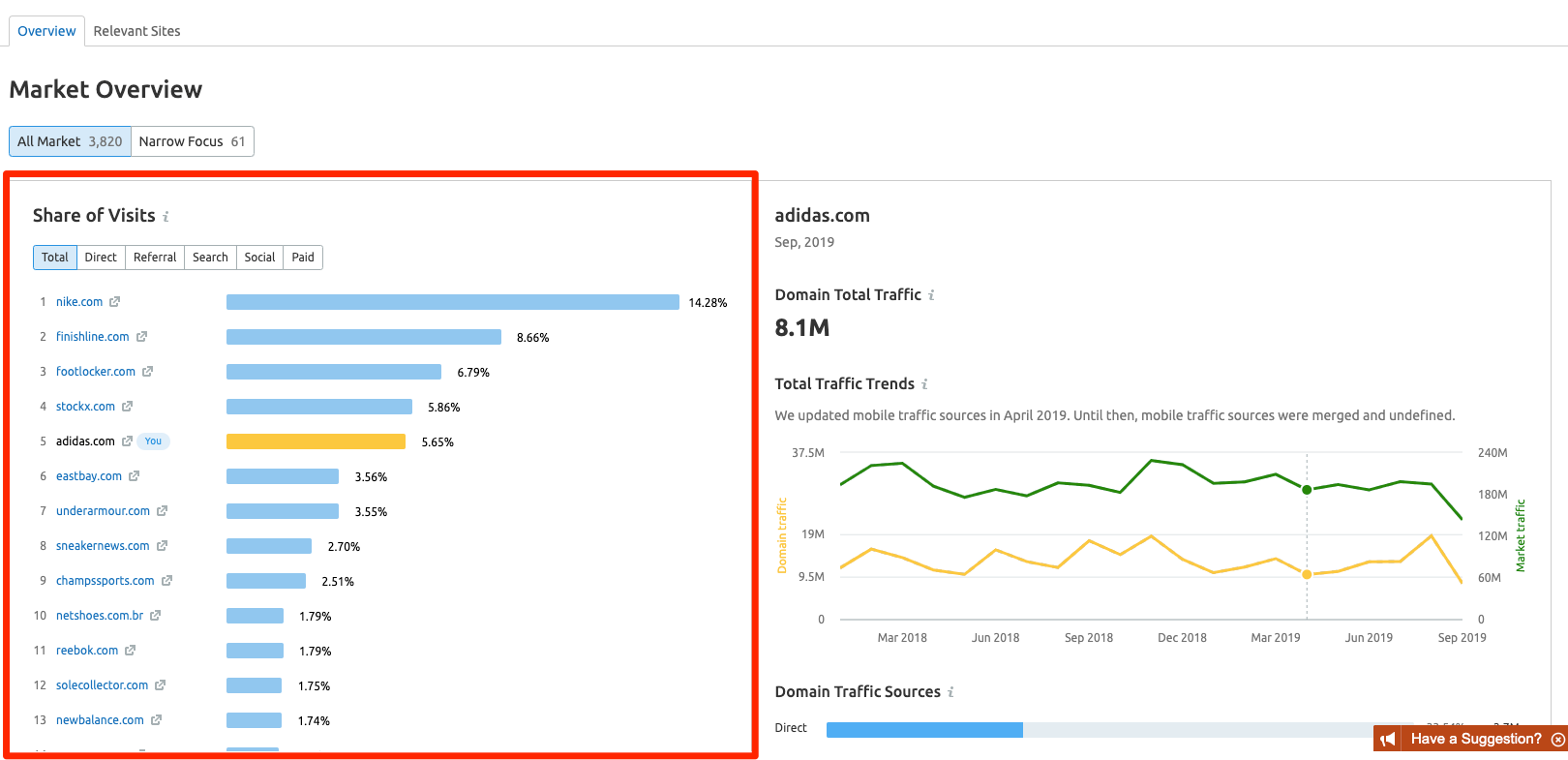Select the Narrow Focus 61 filter

click(192, 141)
